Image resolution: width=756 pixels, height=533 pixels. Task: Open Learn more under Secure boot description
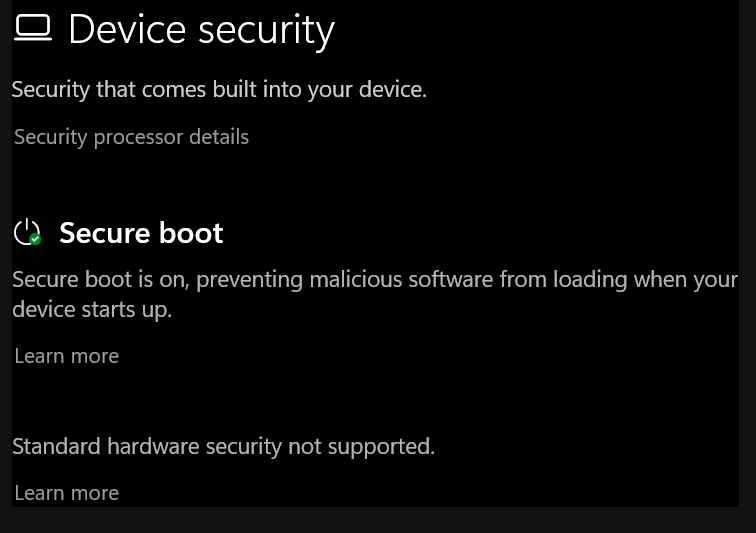[x=67, y=356]
